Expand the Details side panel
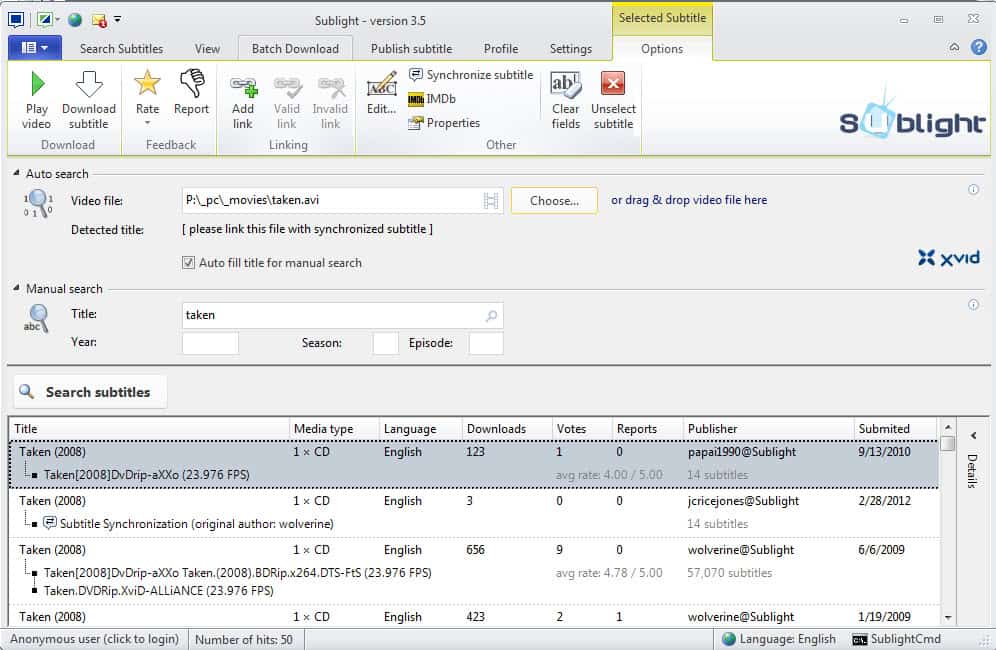996x650 pixels. 973,436
